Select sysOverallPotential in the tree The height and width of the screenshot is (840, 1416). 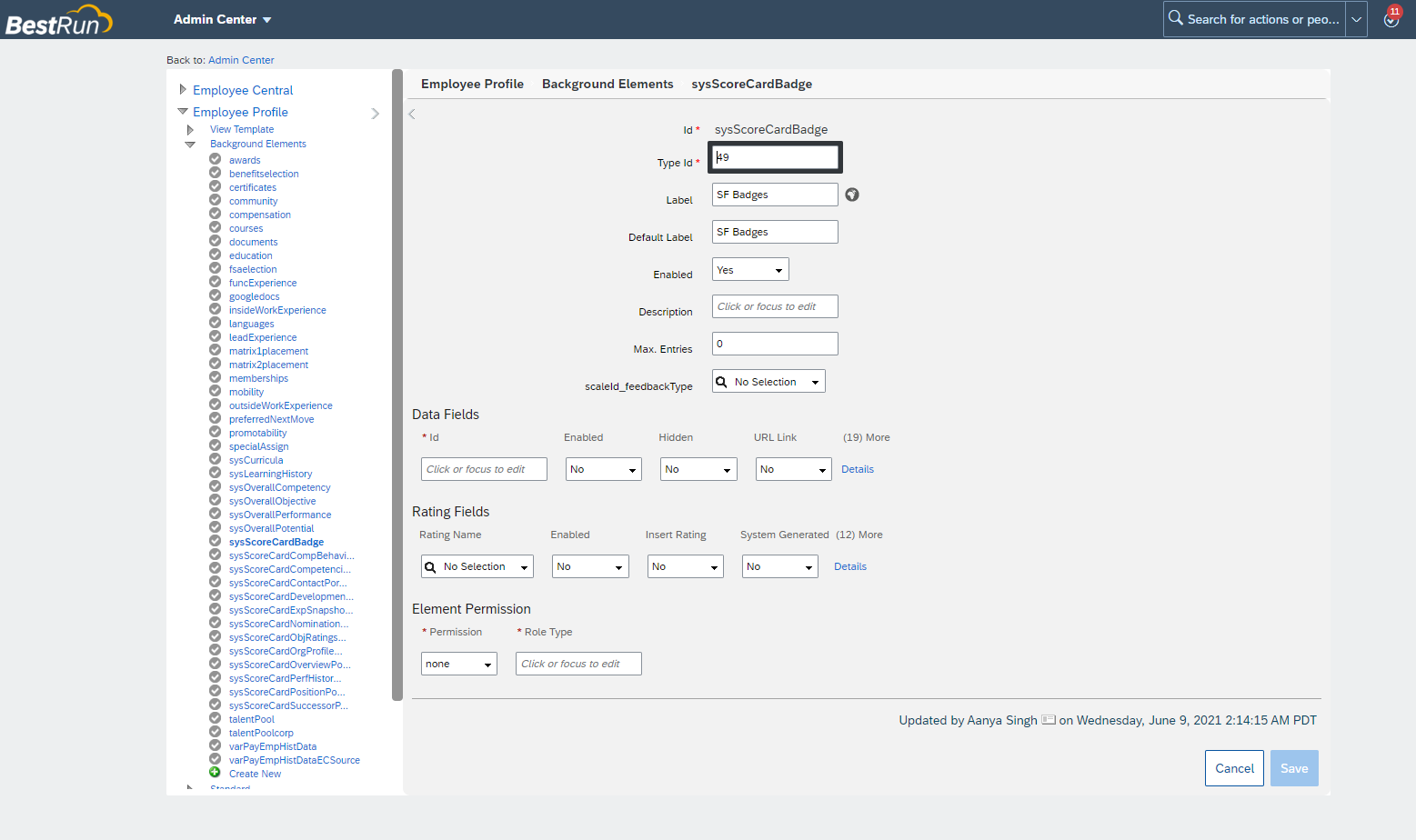(x=271, y=528)
